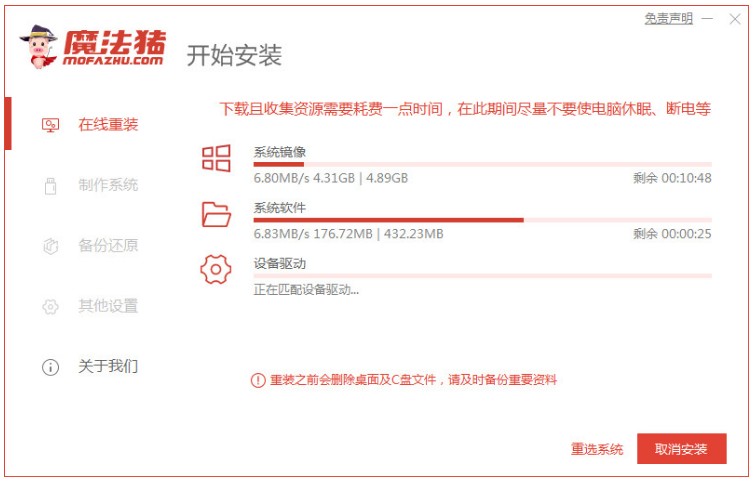The width and height of the screenshot is (754, 483).
Task: Click the 重选系统 link
Action: click(597, 449)
